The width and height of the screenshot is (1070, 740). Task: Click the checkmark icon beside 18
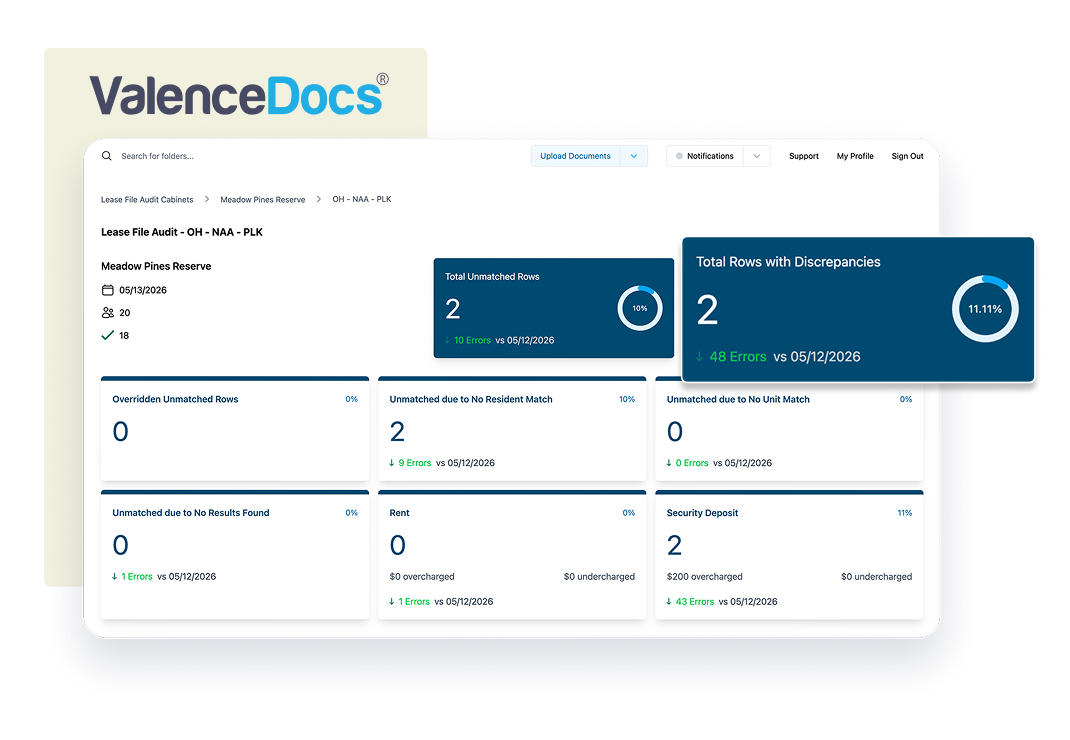coord(107,335)
